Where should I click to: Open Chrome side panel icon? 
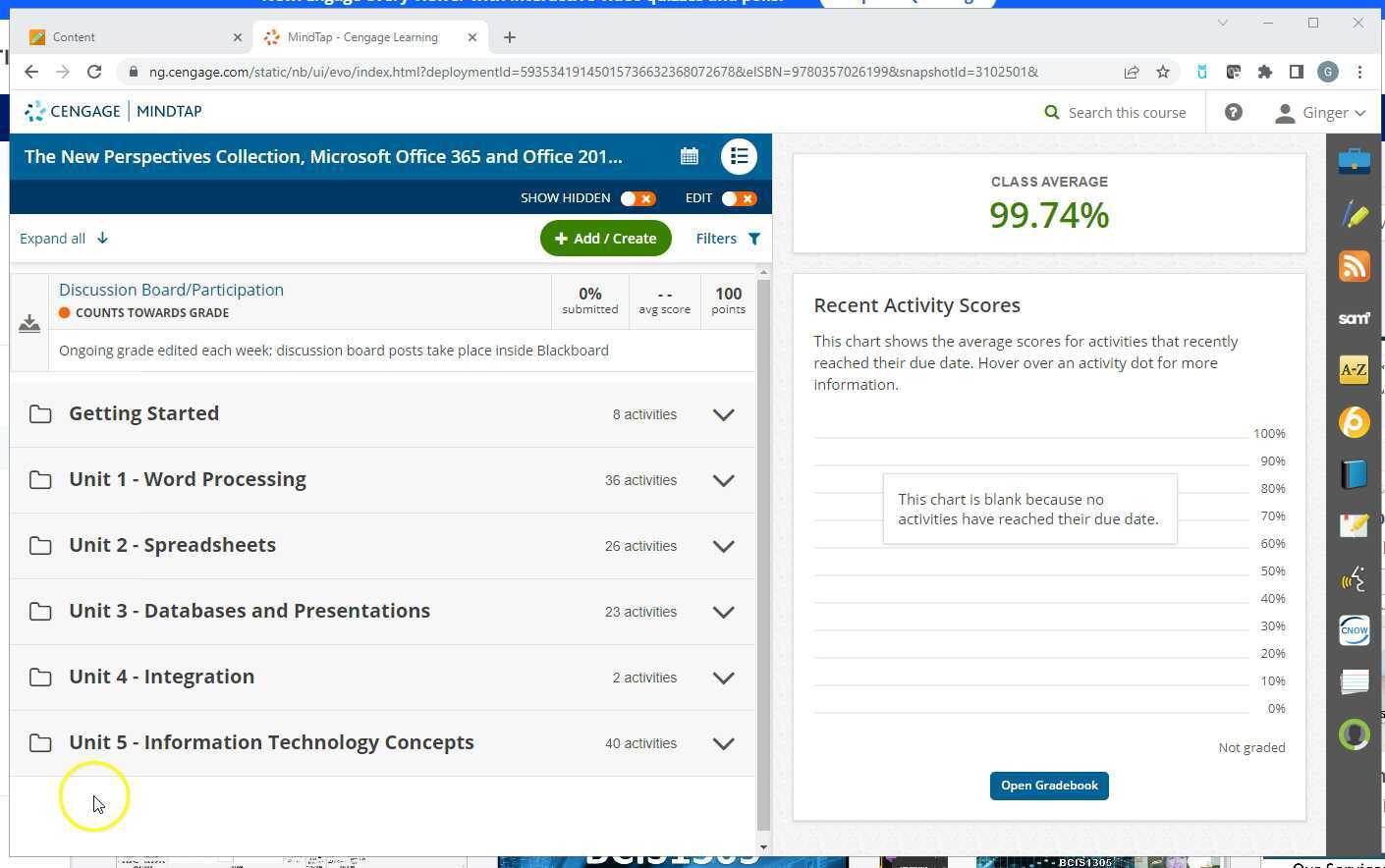tap(1297, 72)
